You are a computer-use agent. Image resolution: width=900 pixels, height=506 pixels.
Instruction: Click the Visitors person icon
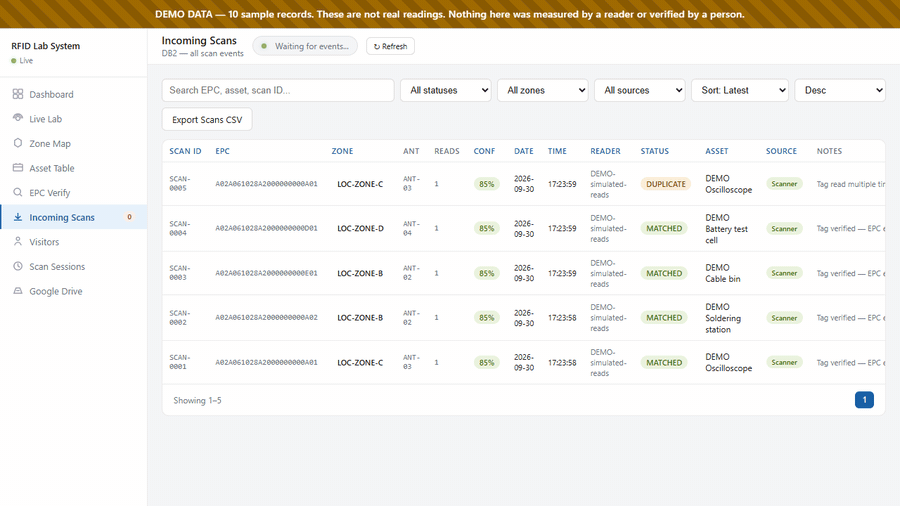click(x=18, y=241)
